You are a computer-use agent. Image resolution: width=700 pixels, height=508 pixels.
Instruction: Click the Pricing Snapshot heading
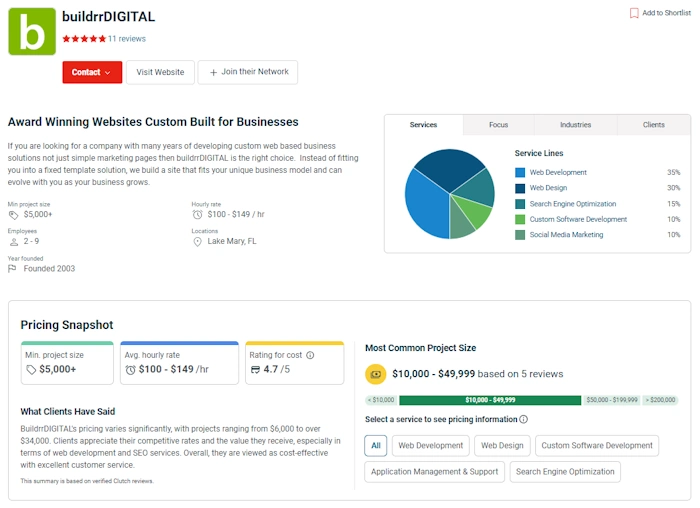(67, 325)
